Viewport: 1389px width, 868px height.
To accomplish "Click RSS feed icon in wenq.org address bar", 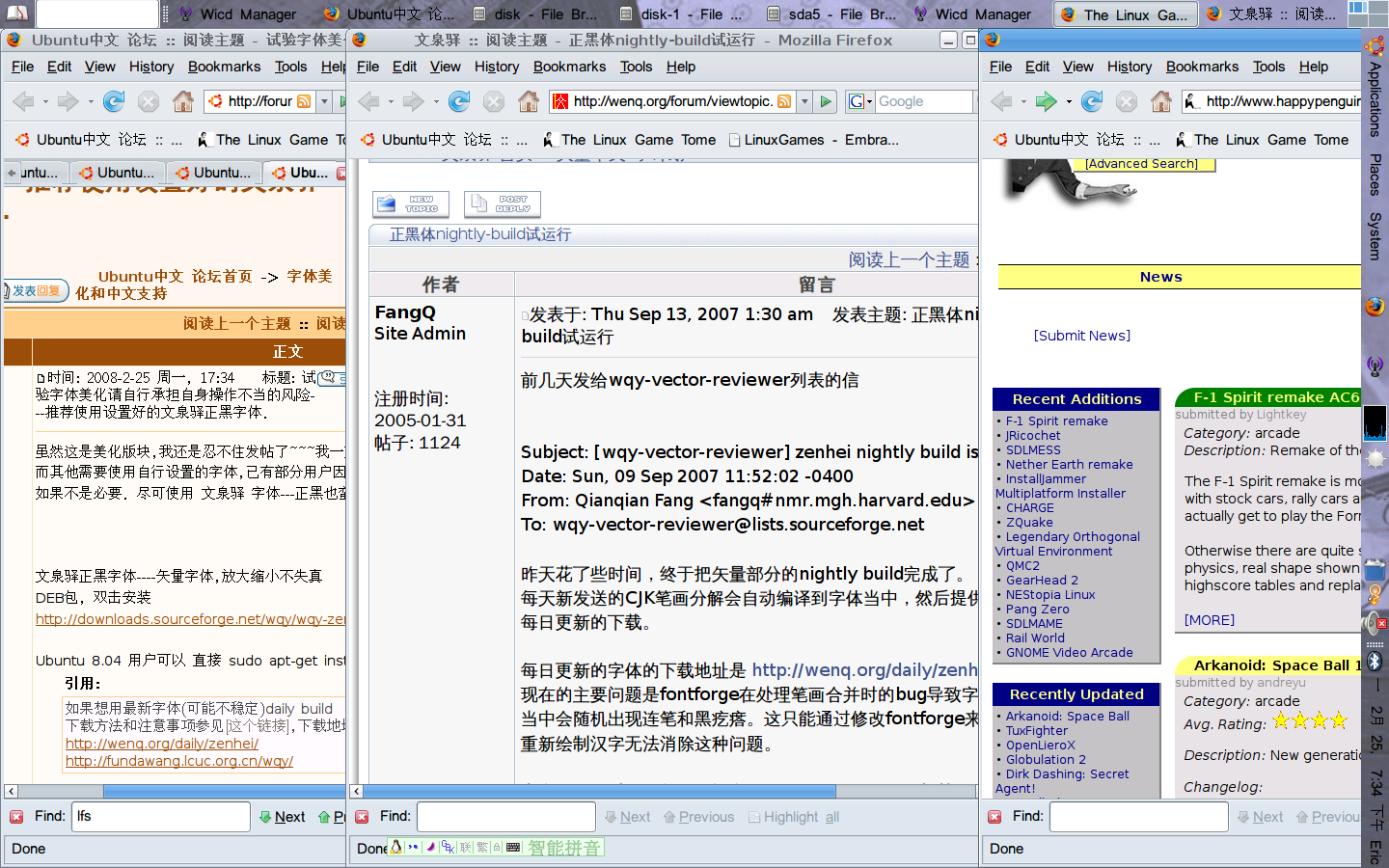I will click(x=784, y=101).
